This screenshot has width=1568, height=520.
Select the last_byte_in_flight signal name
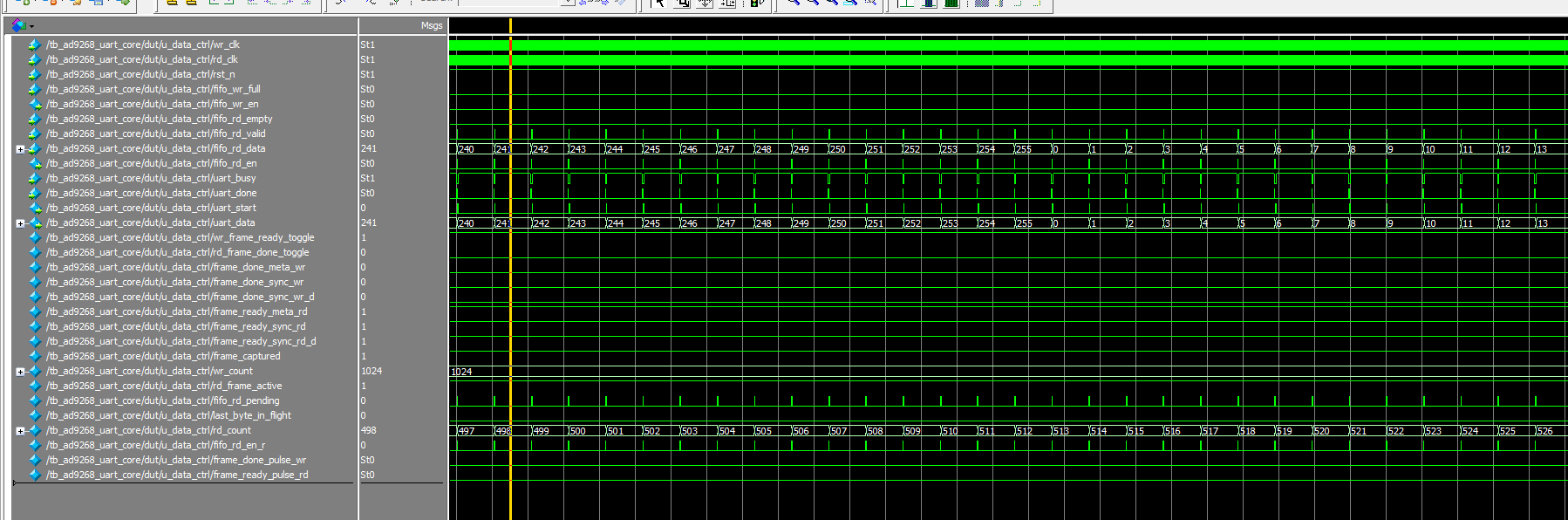(x=168, y=415)
